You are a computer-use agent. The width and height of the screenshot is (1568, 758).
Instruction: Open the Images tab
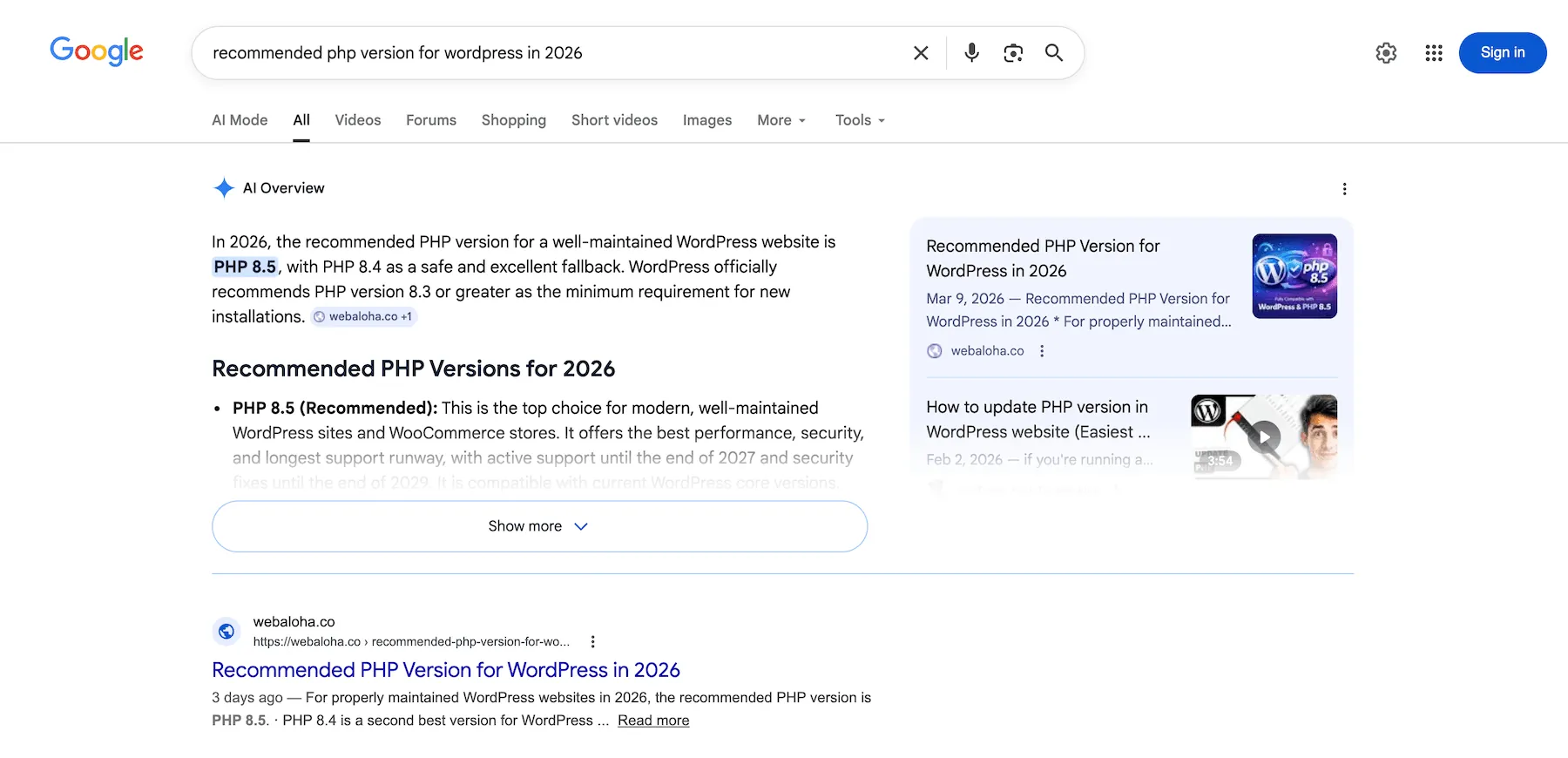coord(707,120)
